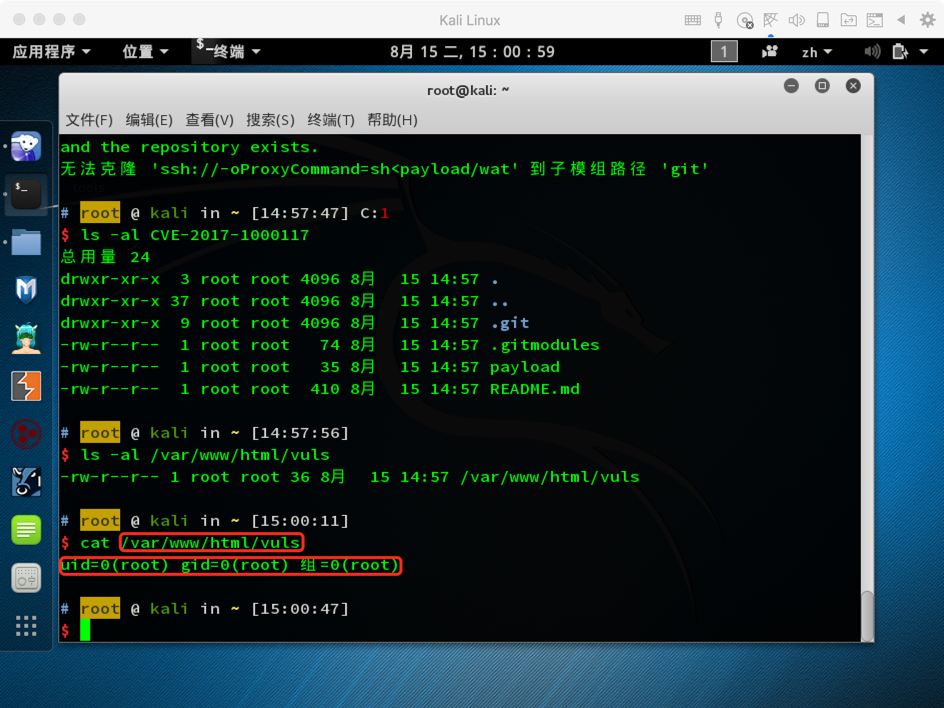Image resolution: width=944 pixels, height=708 pixels.
Task: Open the 终端 app menu in panel
Action: (x=228, y=52)
